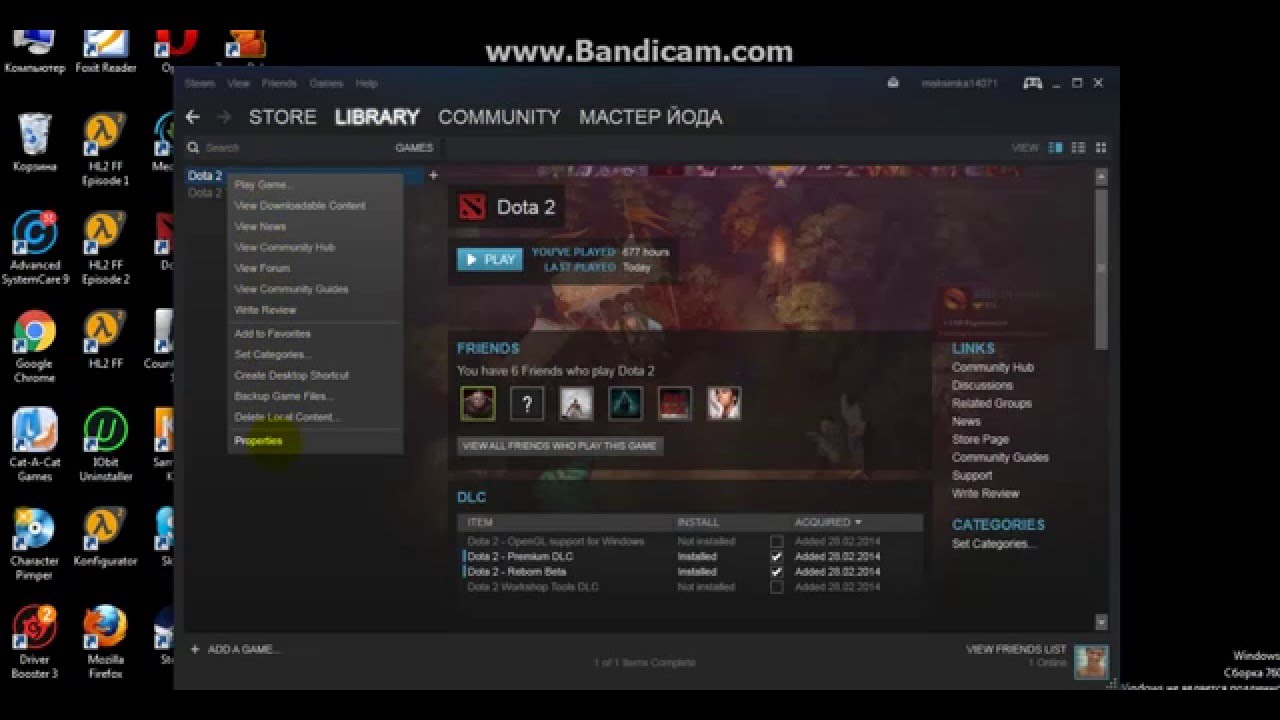The width and height of the screenshot is (1280, 720).
Task: Open the GAMES library filter dropdown
Action: tap(414, 148)
